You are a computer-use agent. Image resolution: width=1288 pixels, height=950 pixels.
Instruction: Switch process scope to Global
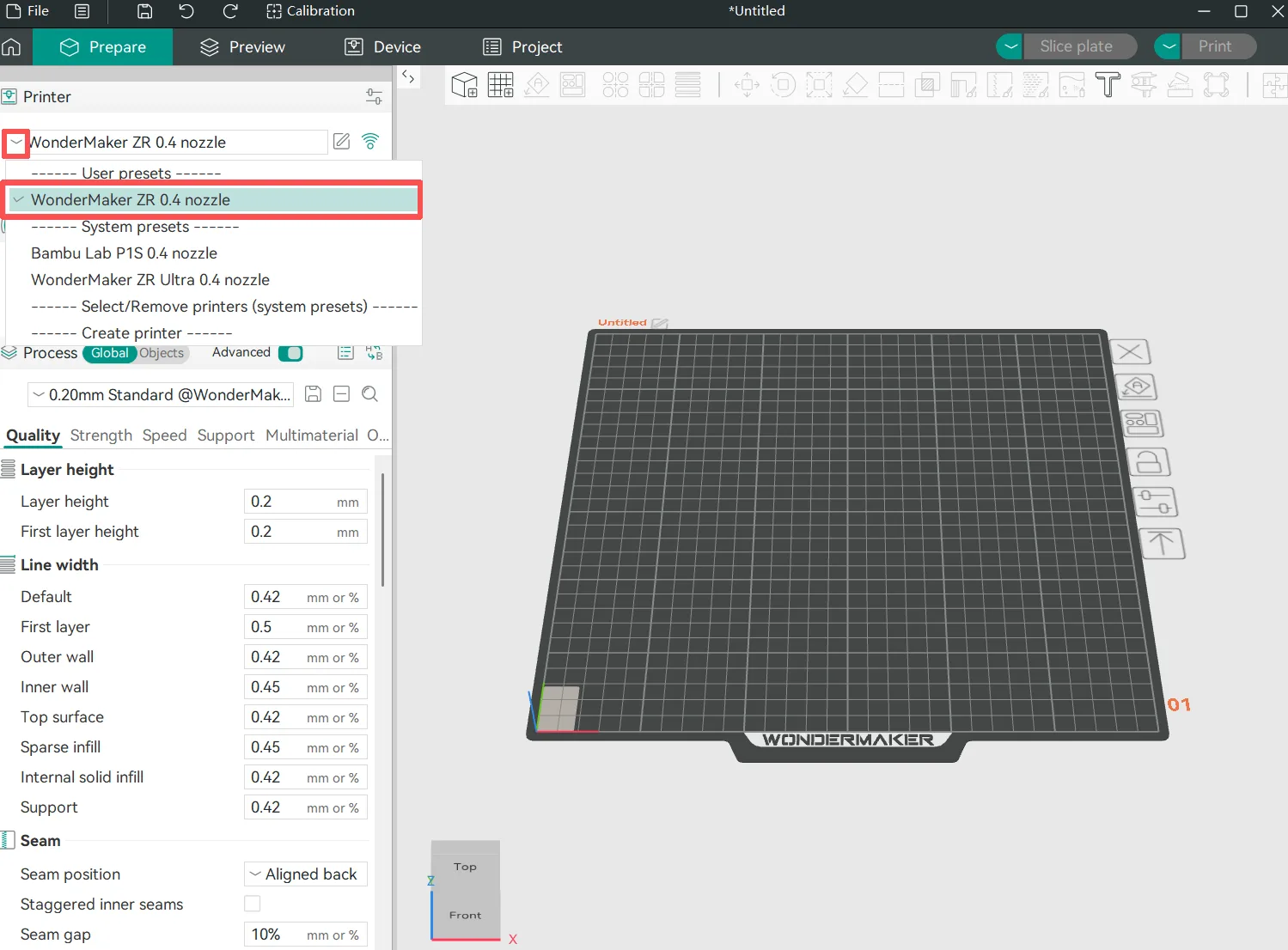pyautogui.click(x=110, y=353)
